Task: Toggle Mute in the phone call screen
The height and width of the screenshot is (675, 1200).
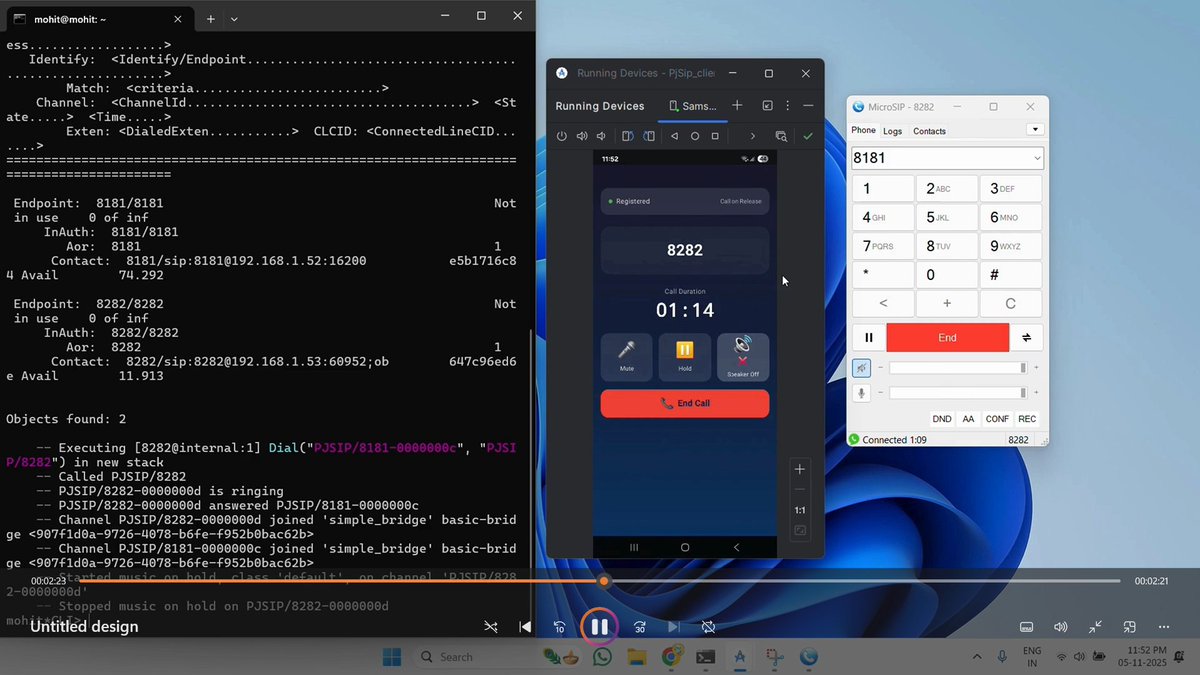Action: [x=627, y=357]
